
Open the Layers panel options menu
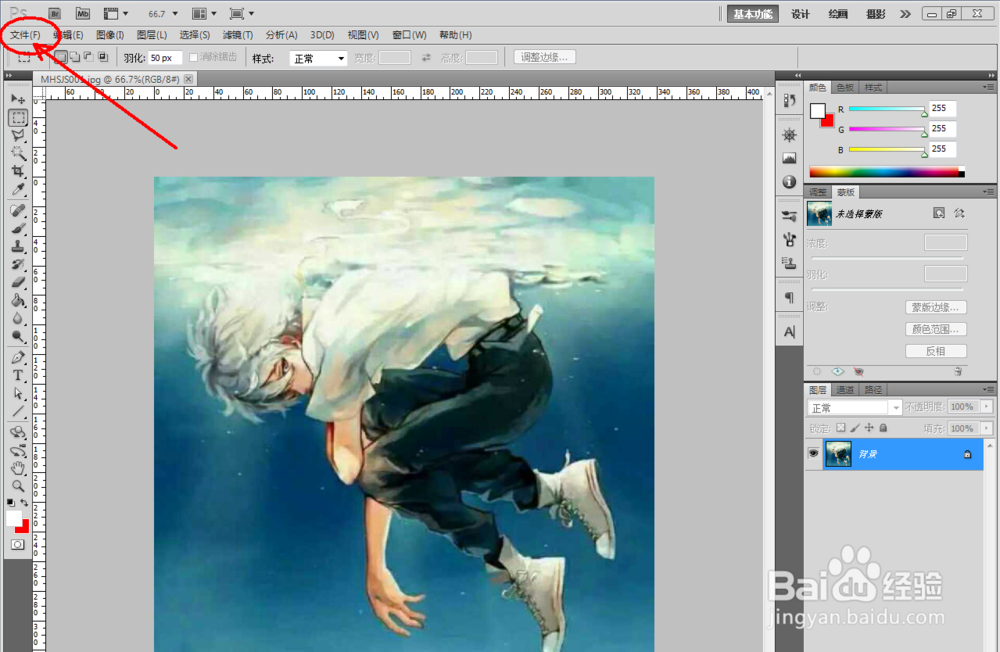tap(988, 389)
